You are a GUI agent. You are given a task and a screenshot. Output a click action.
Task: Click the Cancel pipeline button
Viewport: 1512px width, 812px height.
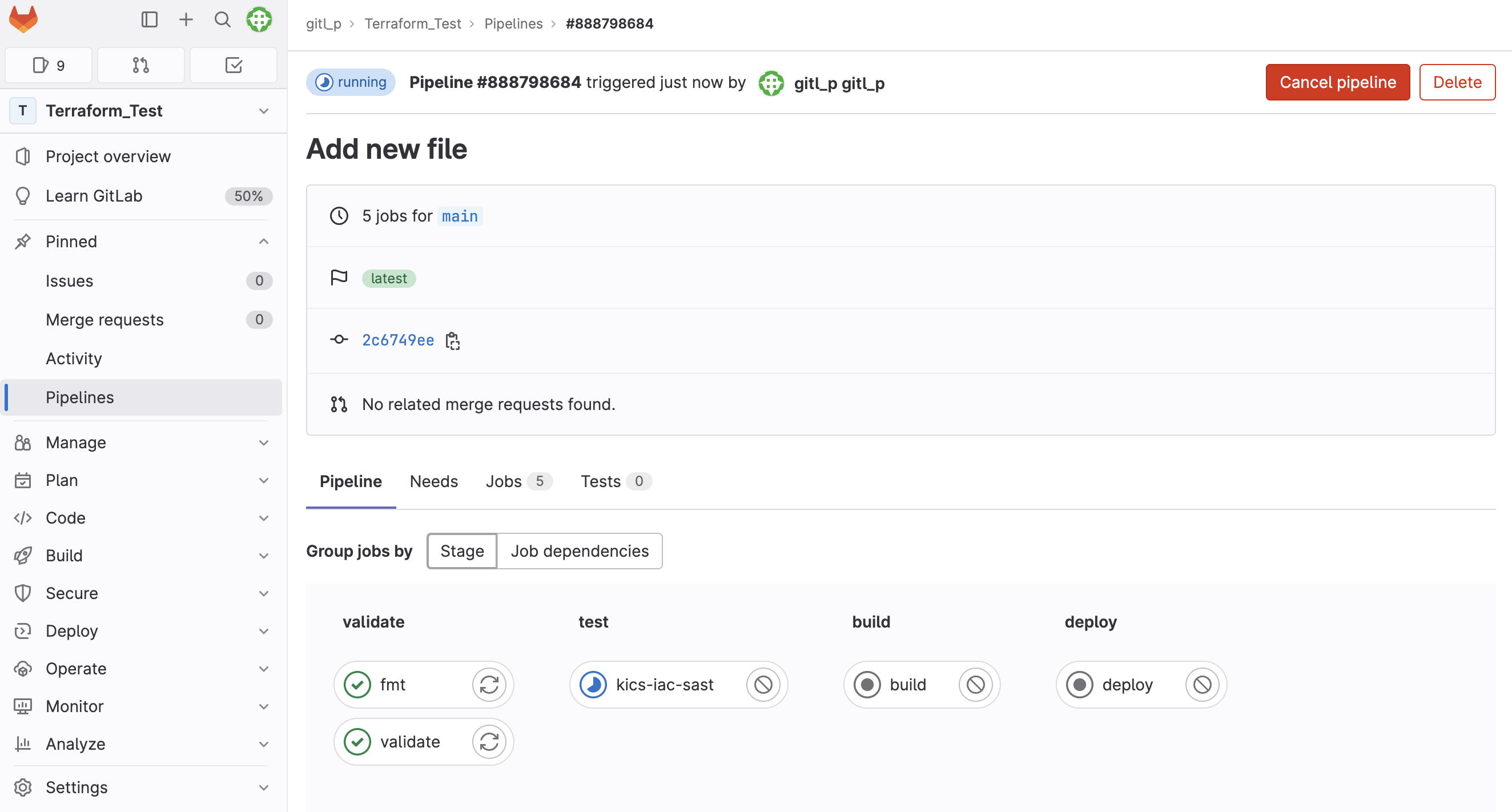click(x=1338, y=82)
